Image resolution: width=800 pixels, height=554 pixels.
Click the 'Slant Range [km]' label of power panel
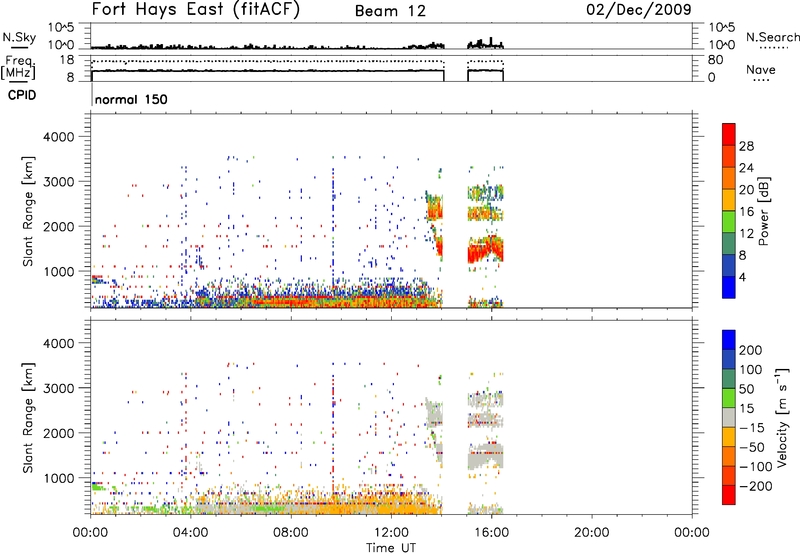pyautogui.click(x=28, y=211)
